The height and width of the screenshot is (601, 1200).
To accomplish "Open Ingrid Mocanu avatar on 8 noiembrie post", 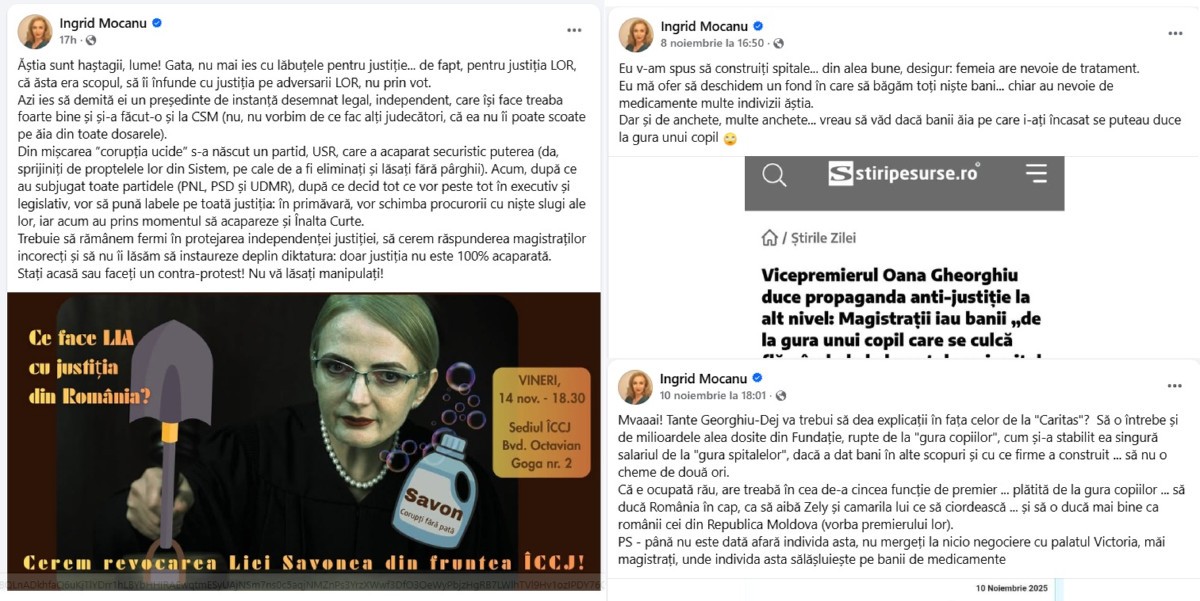I will pos(636,35).
